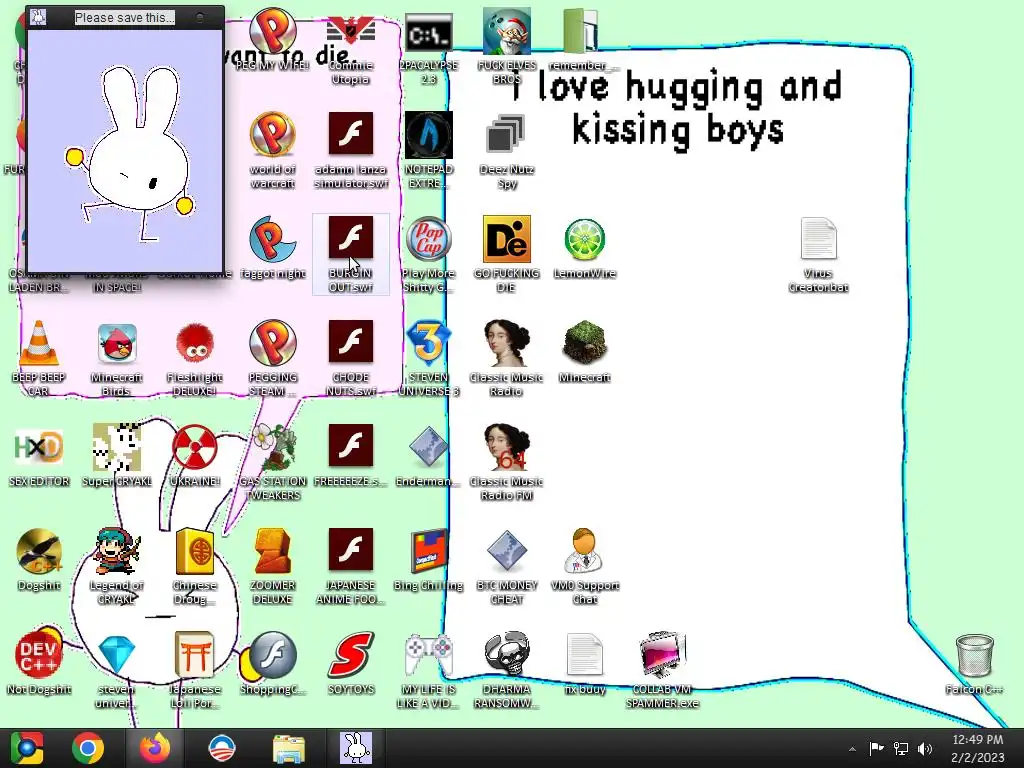Launch the ZOOMER DELUXE icon

click(x=272, y=566)
